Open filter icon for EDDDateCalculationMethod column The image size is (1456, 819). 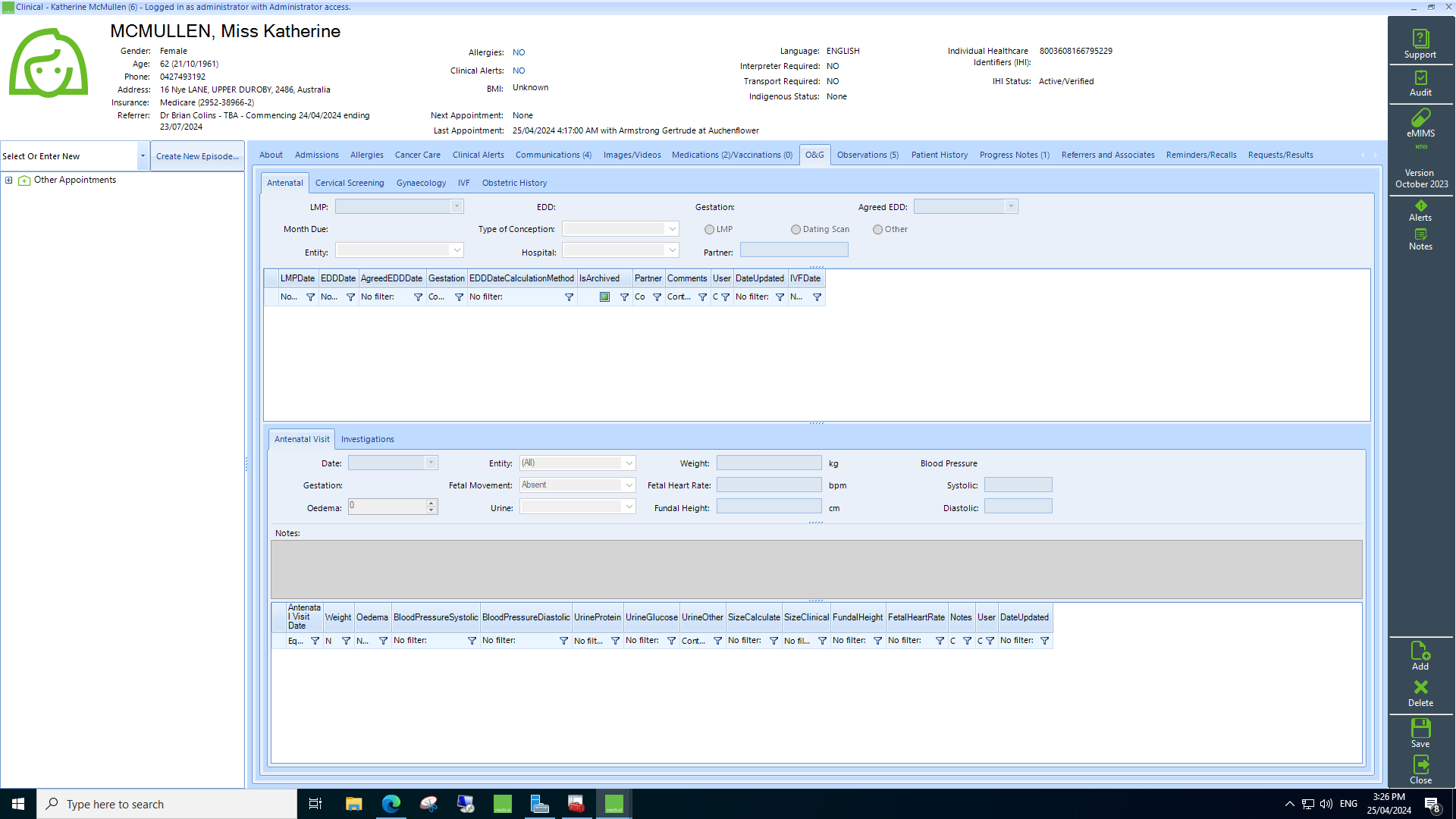(569, 297)
